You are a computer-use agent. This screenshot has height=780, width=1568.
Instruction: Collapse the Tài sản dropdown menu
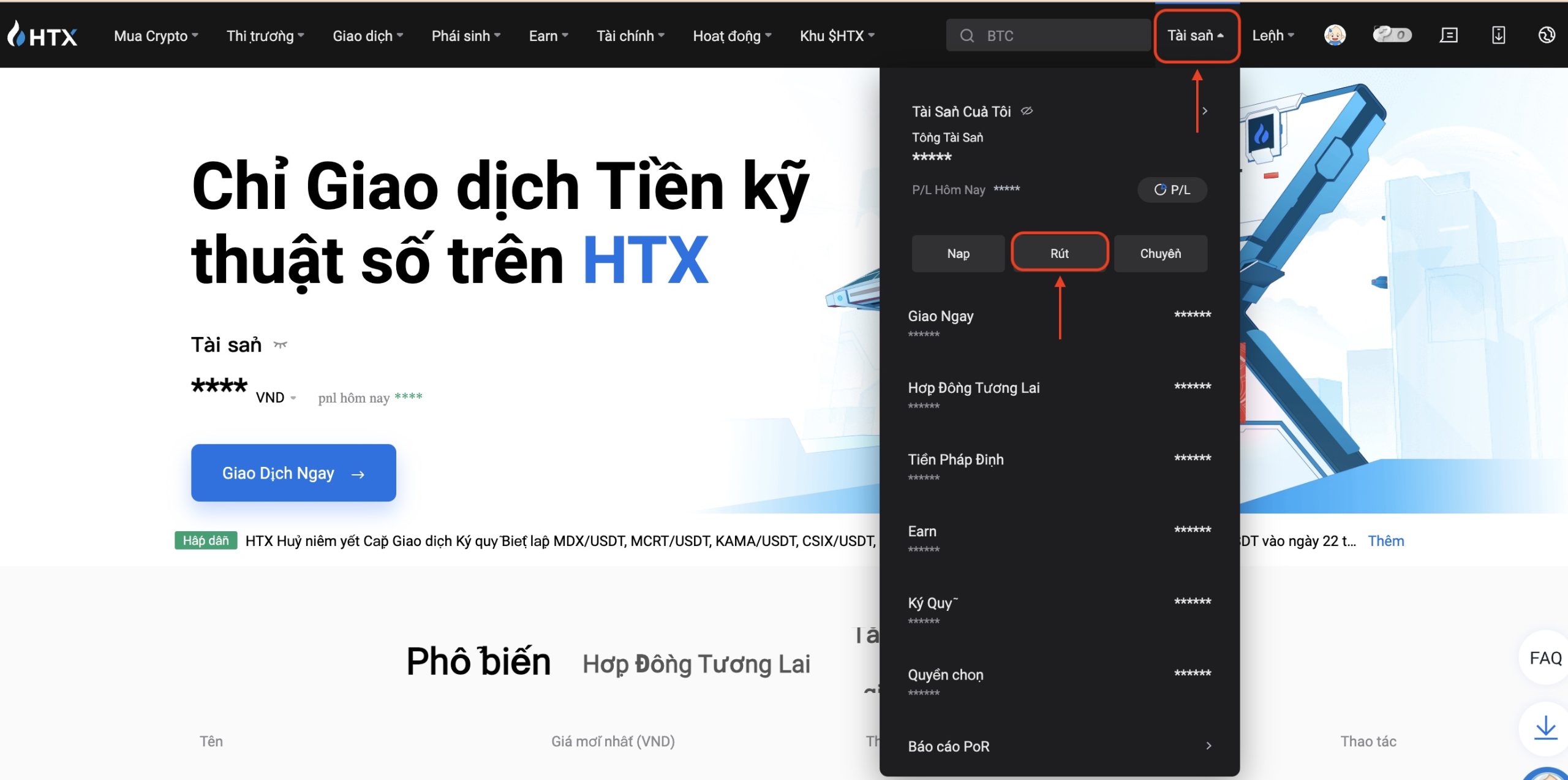click(1196, 35)
